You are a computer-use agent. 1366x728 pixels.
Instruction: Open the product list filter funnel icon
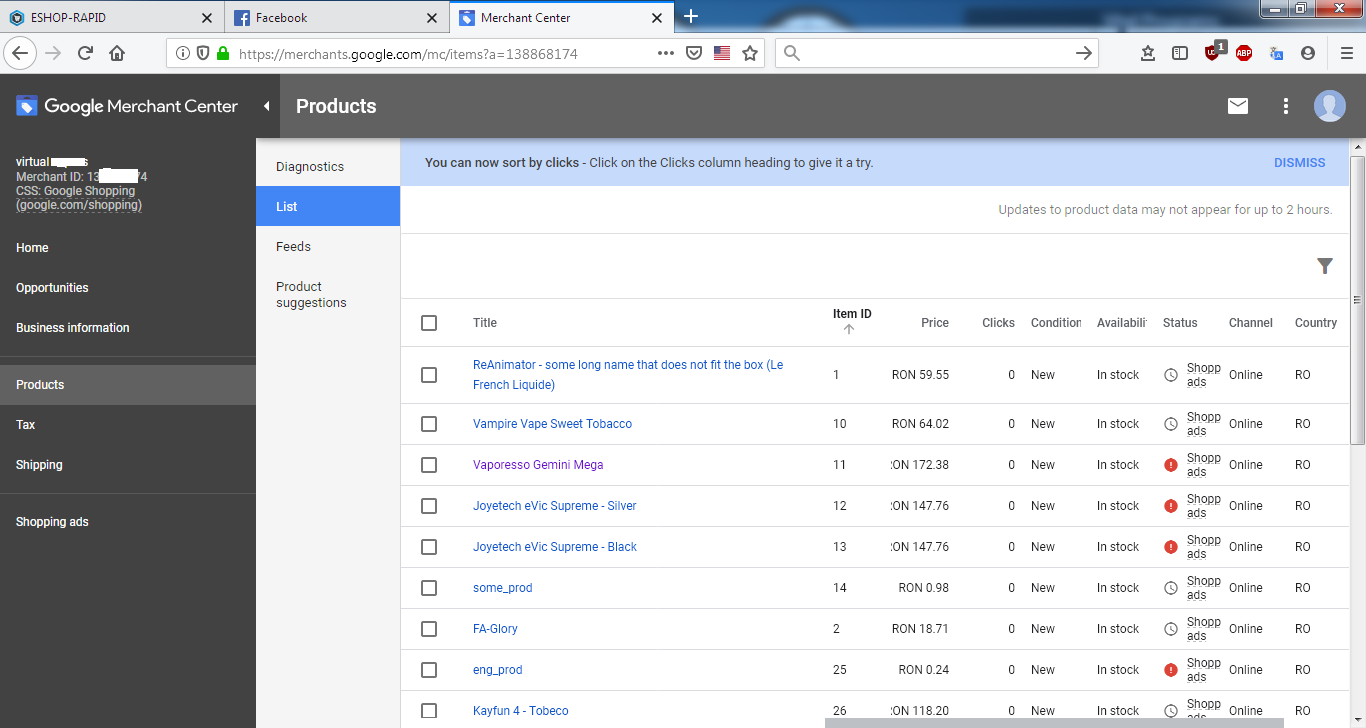point(1325,266)
